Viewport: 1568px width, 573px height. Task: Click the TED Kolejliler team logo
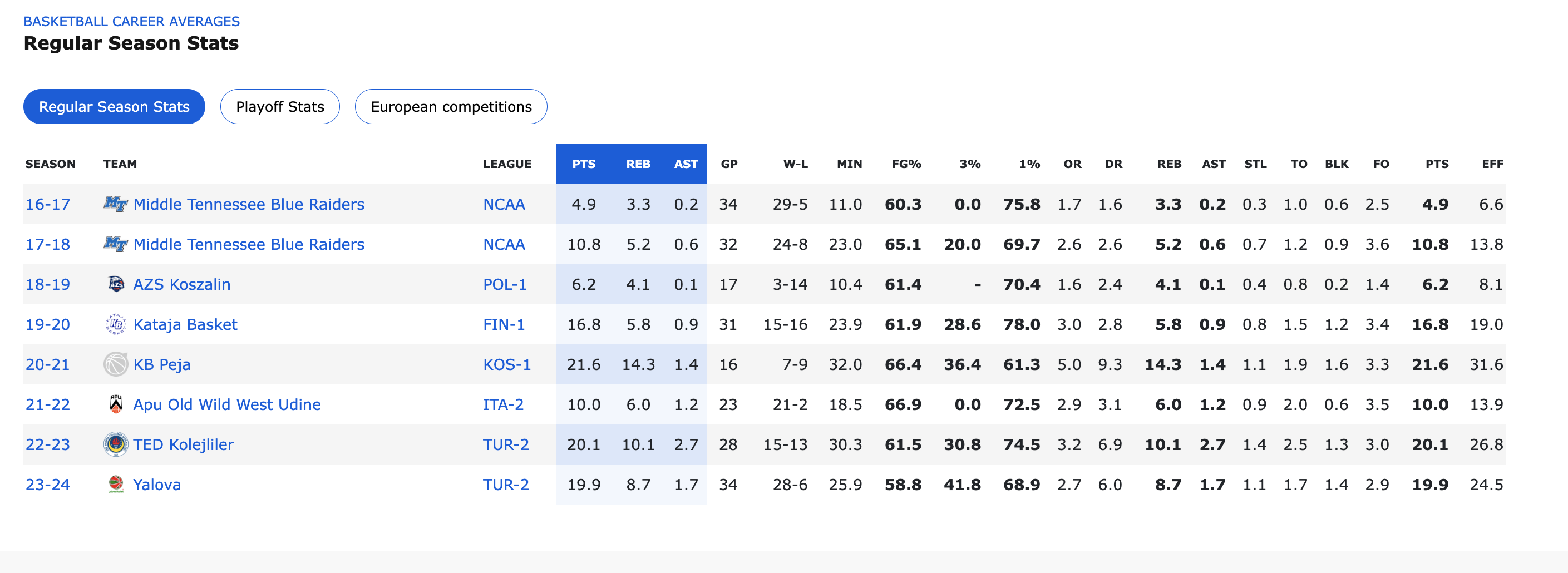[116, 444]
